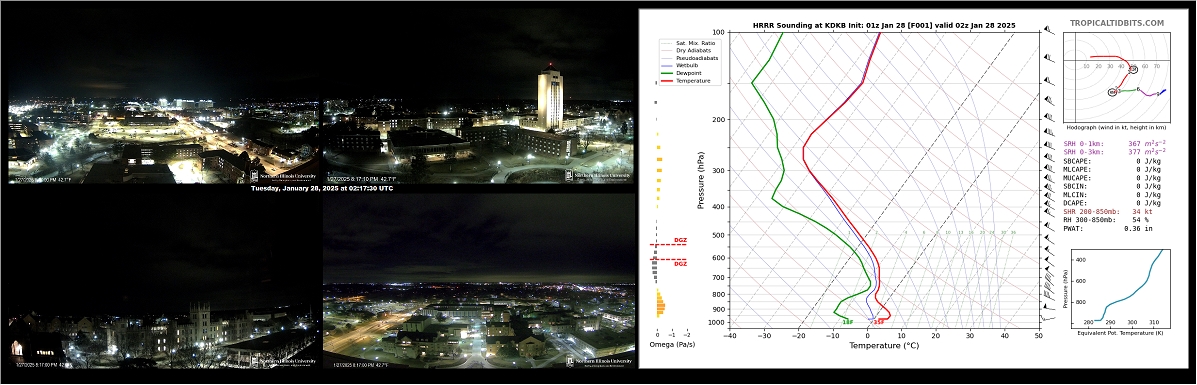Select the Dry Adiabats legend item
The image size is (1197, 385).
[690, 50]
